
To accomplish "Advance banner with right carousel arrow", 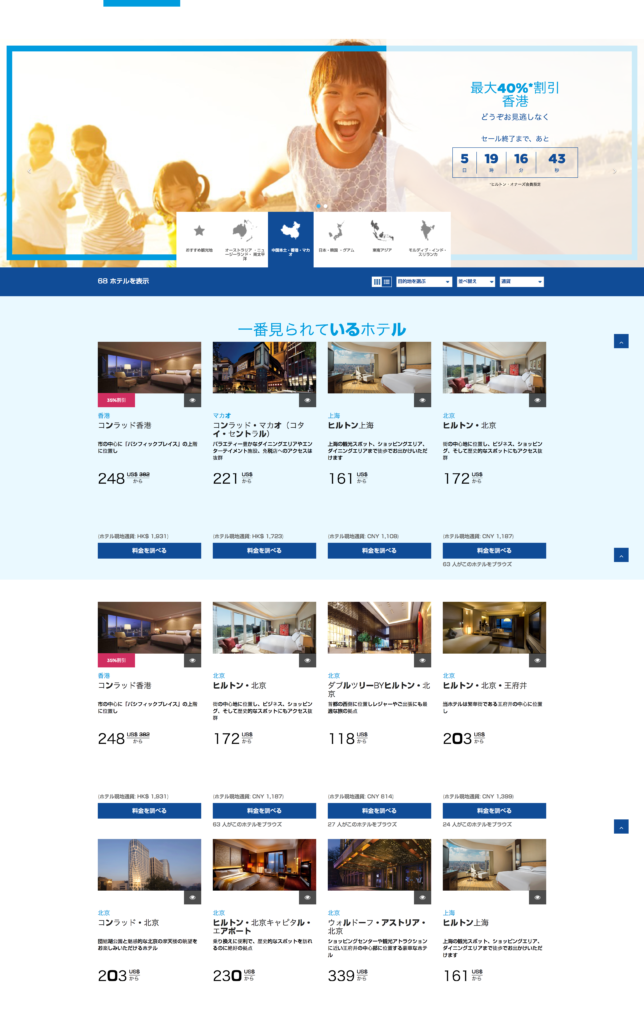I will [614, 172].
